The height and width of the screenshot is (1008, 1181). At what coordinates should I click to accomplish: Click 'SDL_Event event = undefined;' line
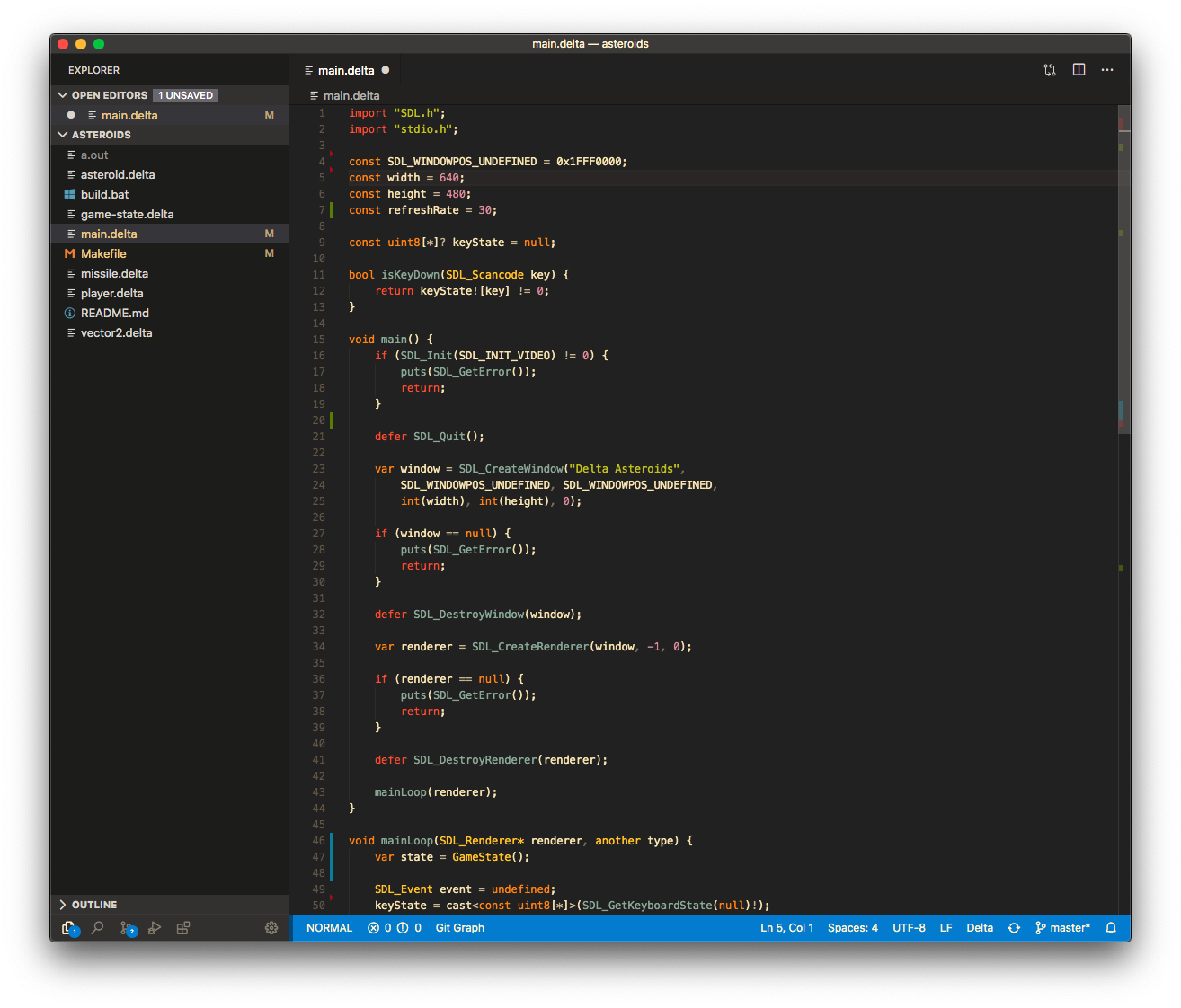tap(465, 889)
